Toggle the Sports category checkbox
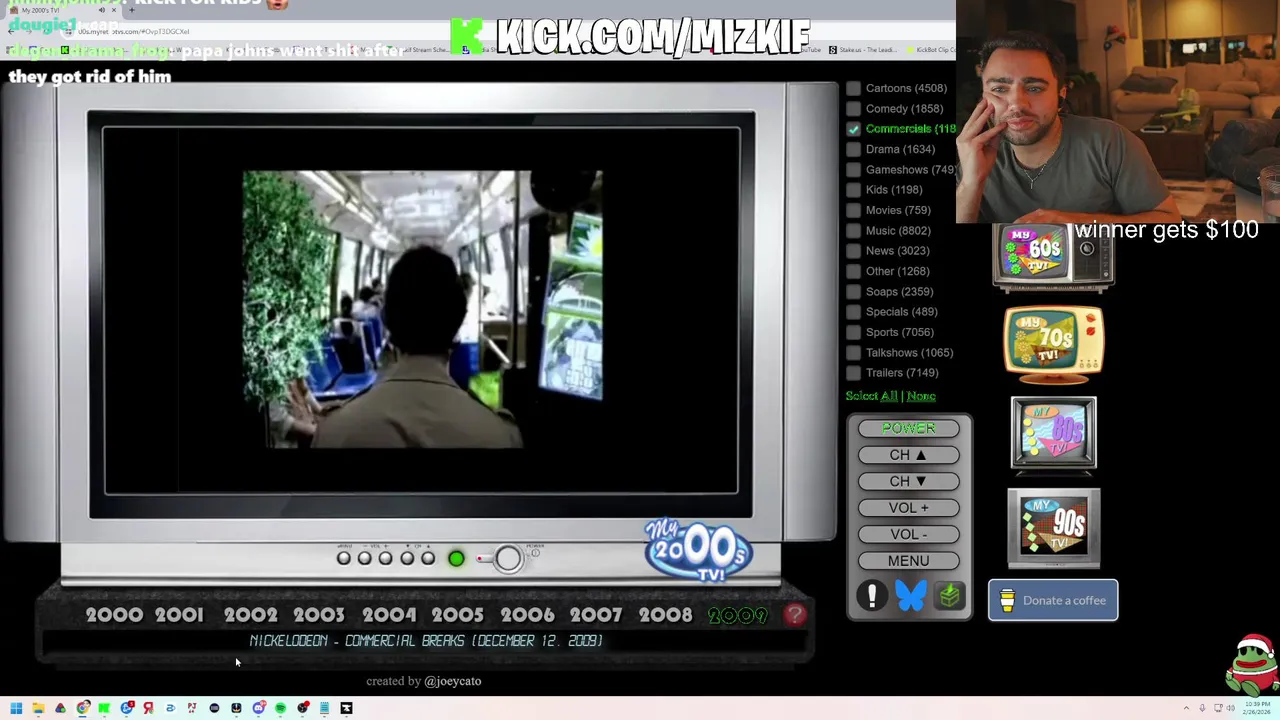 tap(853, 332)
